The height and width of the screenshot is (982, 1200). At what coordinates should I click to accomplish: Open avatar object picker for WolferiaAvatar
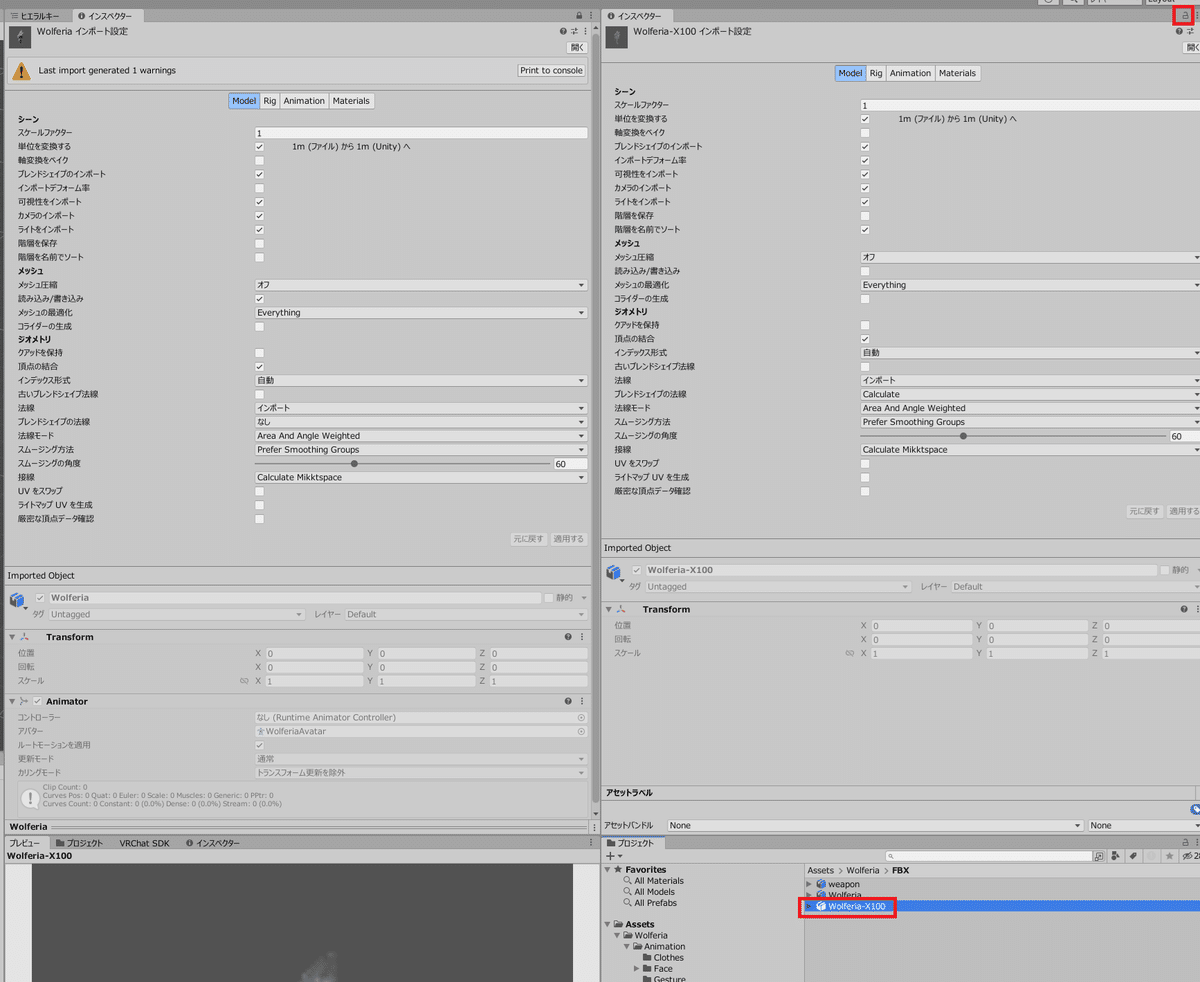581,732
